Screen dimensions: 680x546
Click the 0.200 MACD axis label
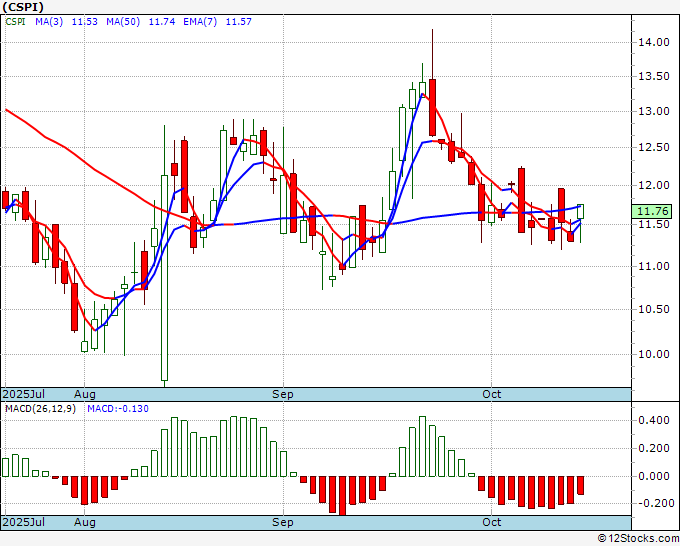point(654,448)
